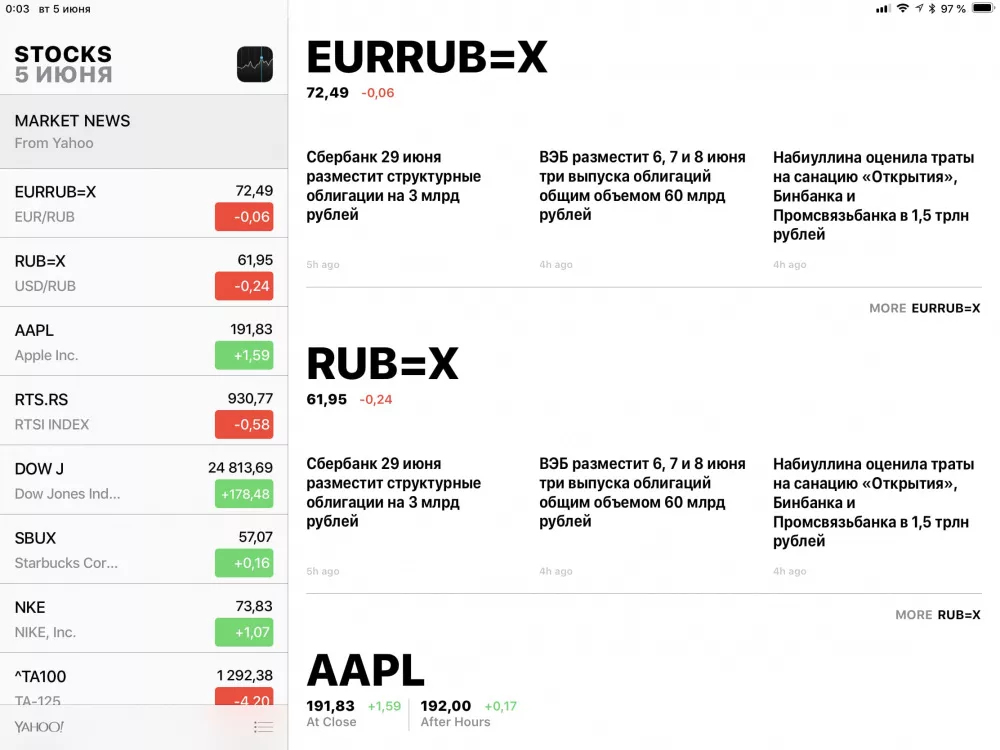Tap the AAPL section heading
The height and width of the screenshot is (750, 1000).
(365, 671)
